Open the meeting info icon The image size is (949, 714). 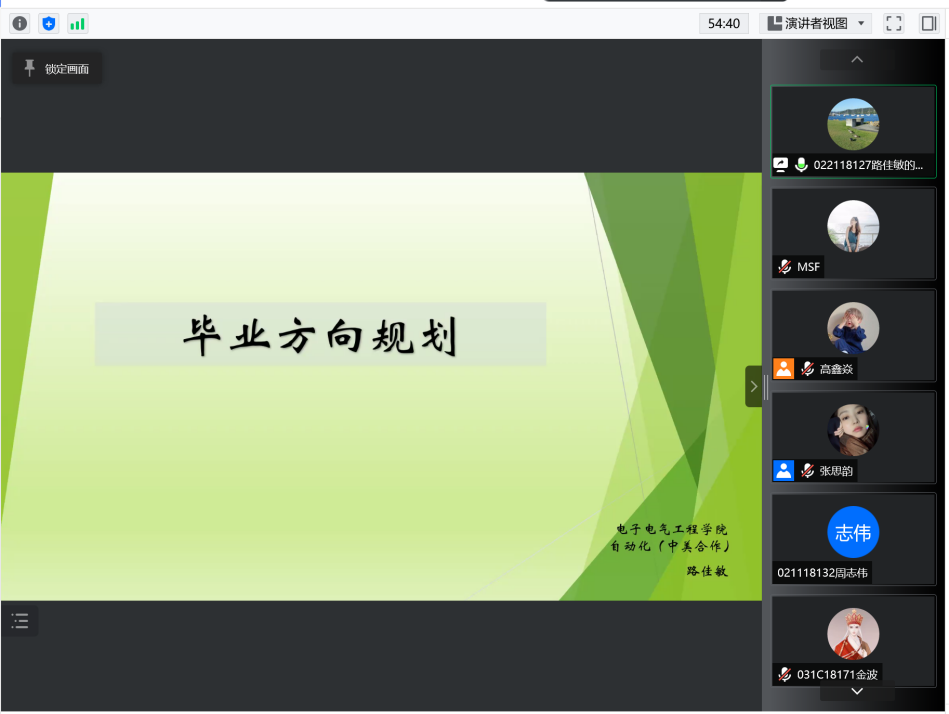(x=20, y=23)
